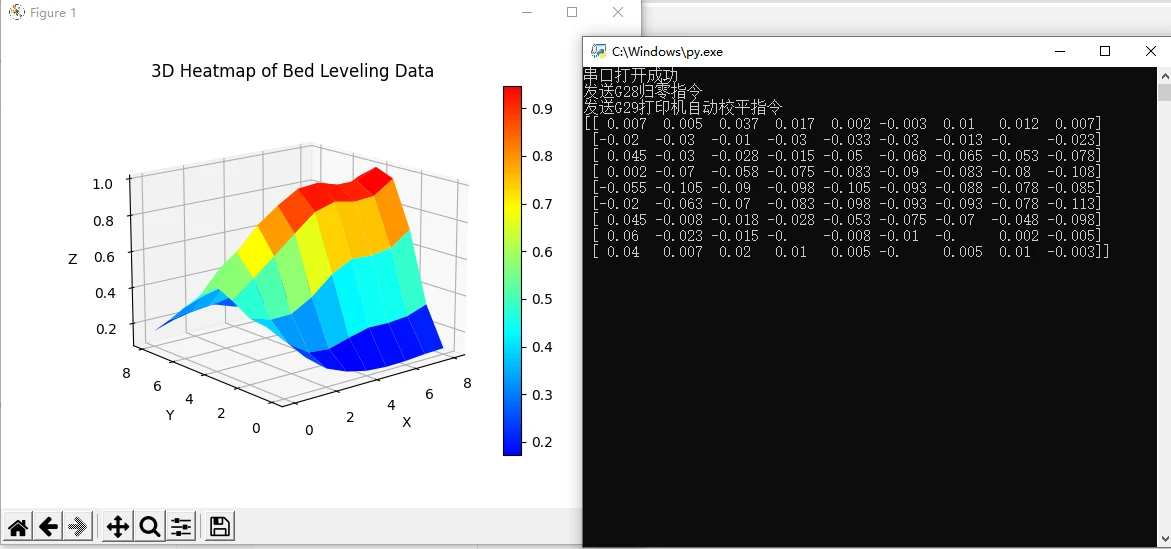Click the console scrollbar up arrow
The width and height of the screenshot is (1171, 549).
[1164, 75]
